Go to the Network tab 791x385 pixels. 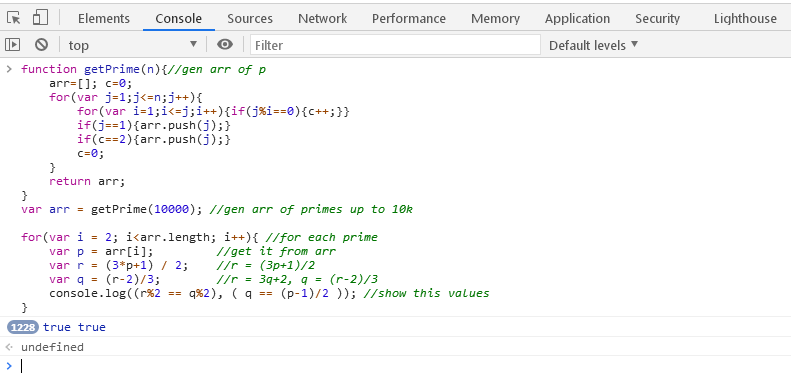coord(322,19)
